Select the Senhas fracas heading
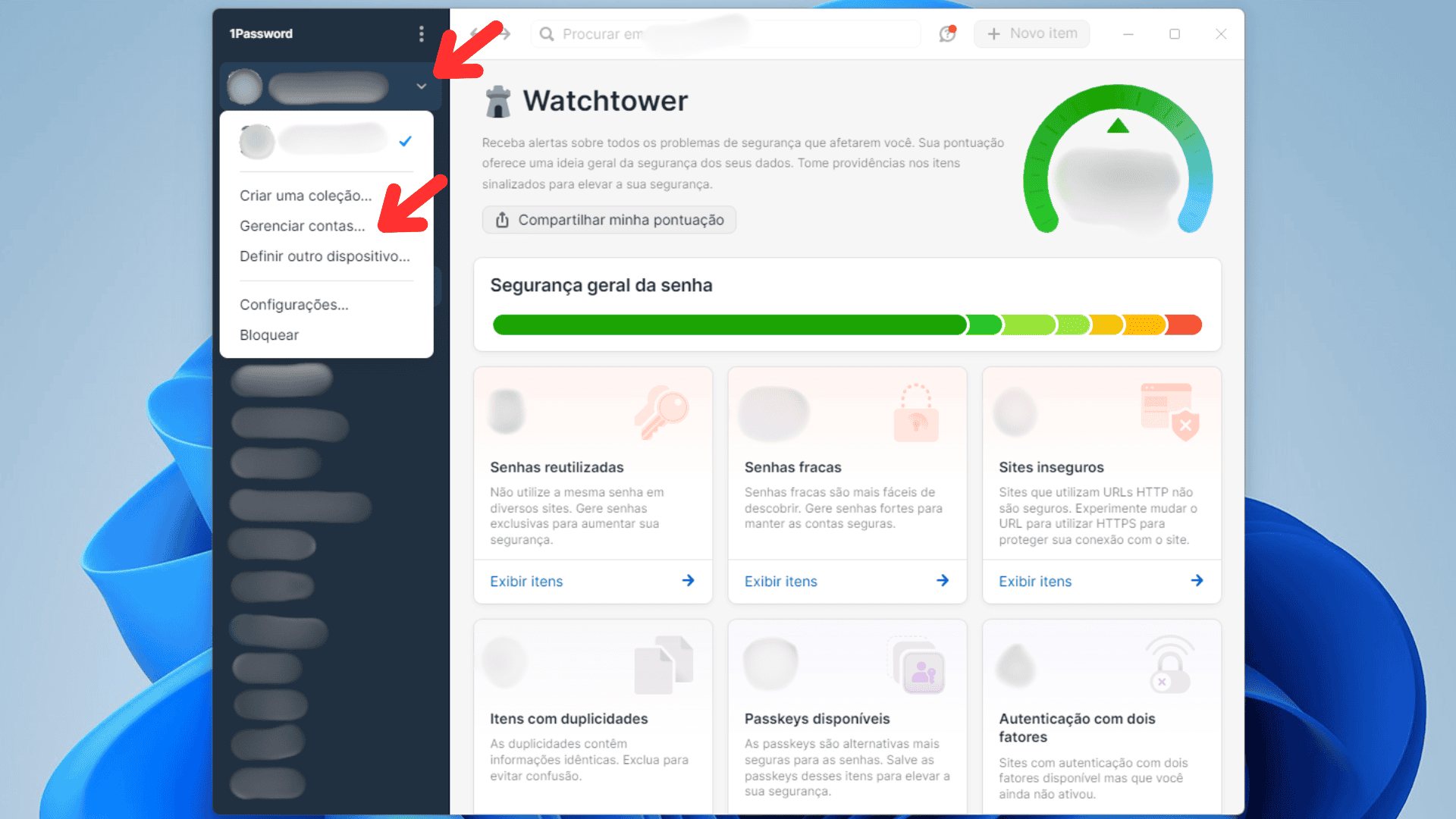Screen dimensions: 1456x819 pyautogui.click(x=792, y=468)
